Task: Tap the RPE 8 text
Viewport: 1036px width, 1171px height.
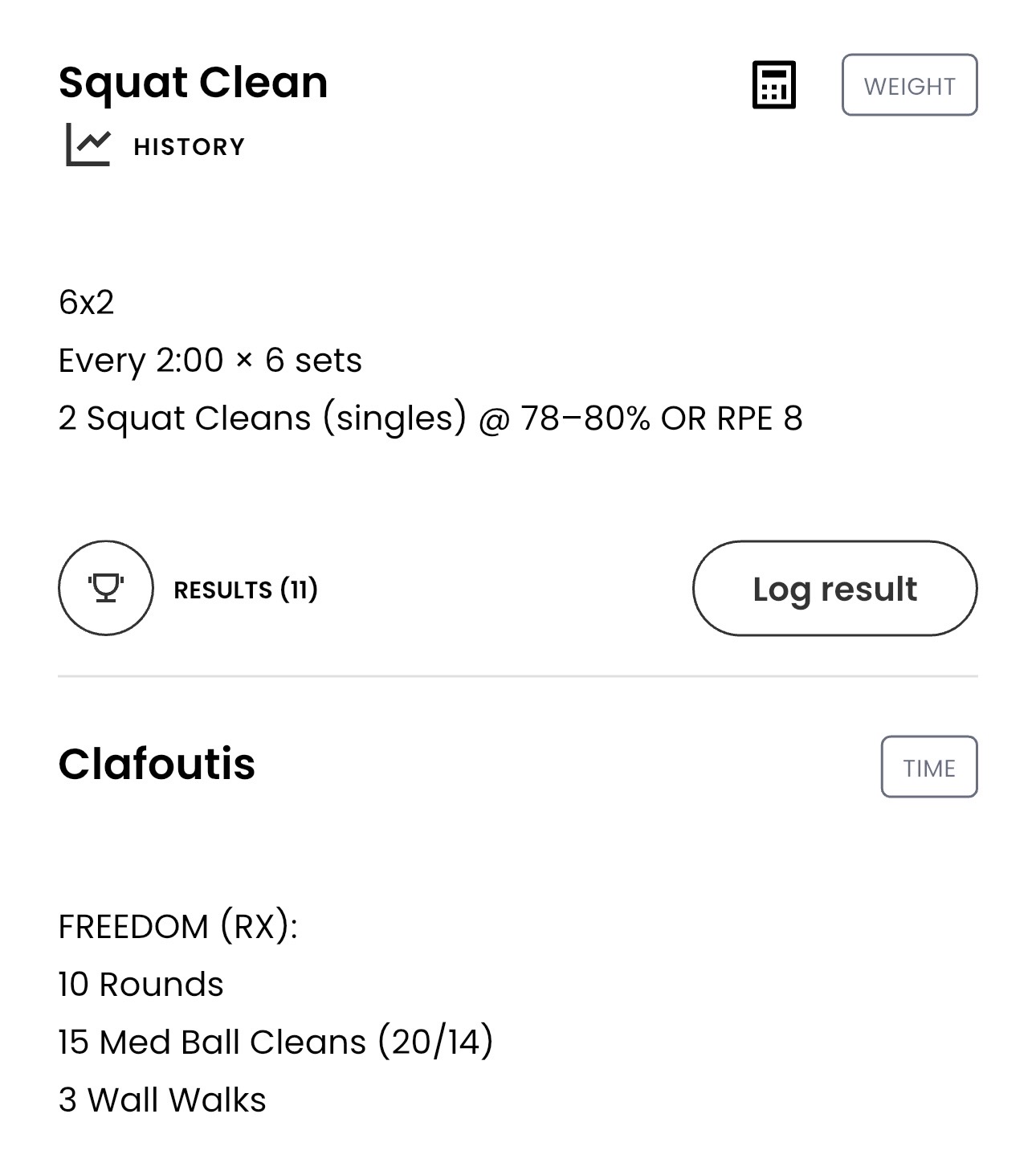Action: click(x=760, y=418)
